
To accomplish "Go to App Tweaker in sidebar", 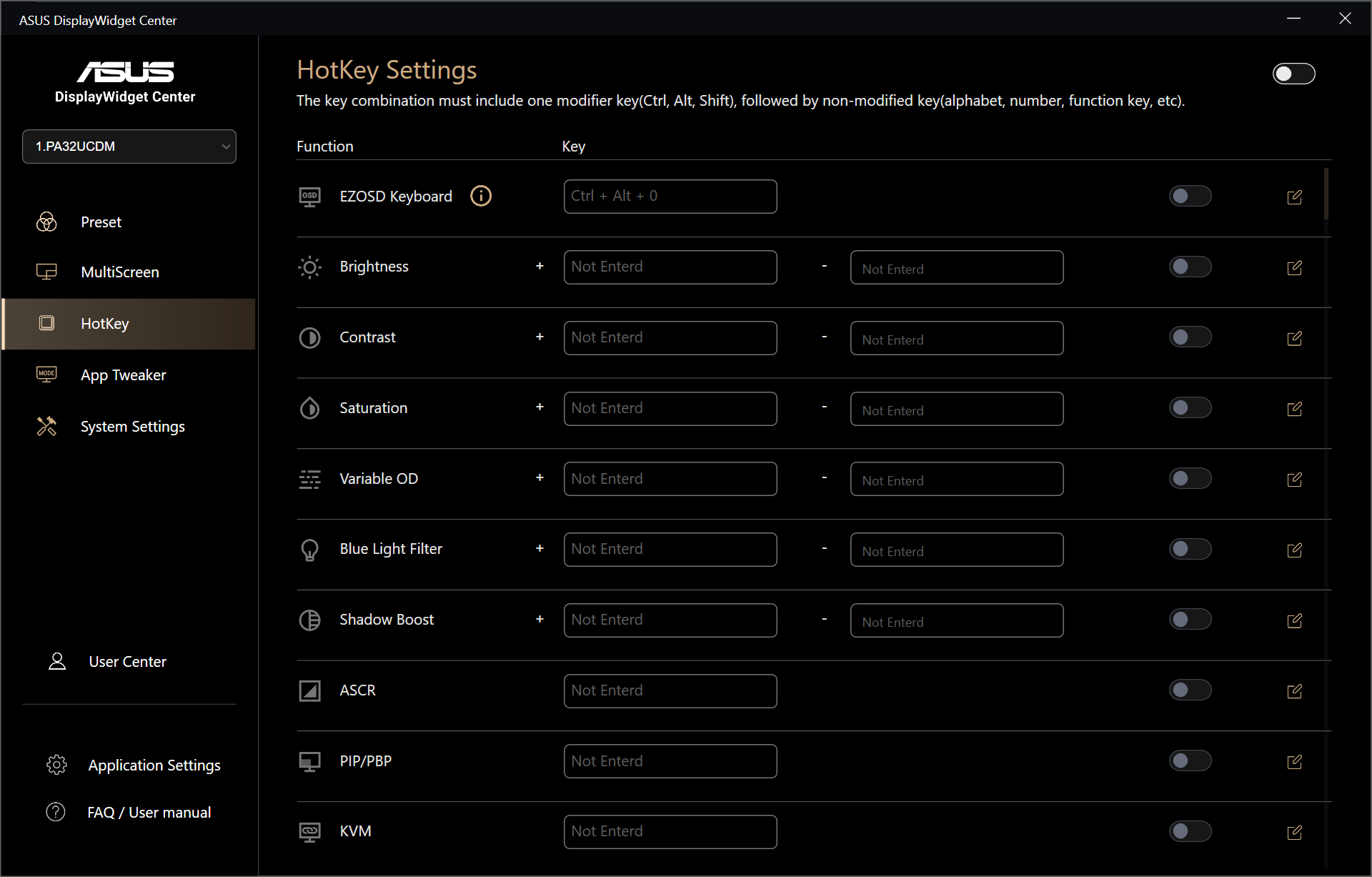I will [x=123, y=375].
